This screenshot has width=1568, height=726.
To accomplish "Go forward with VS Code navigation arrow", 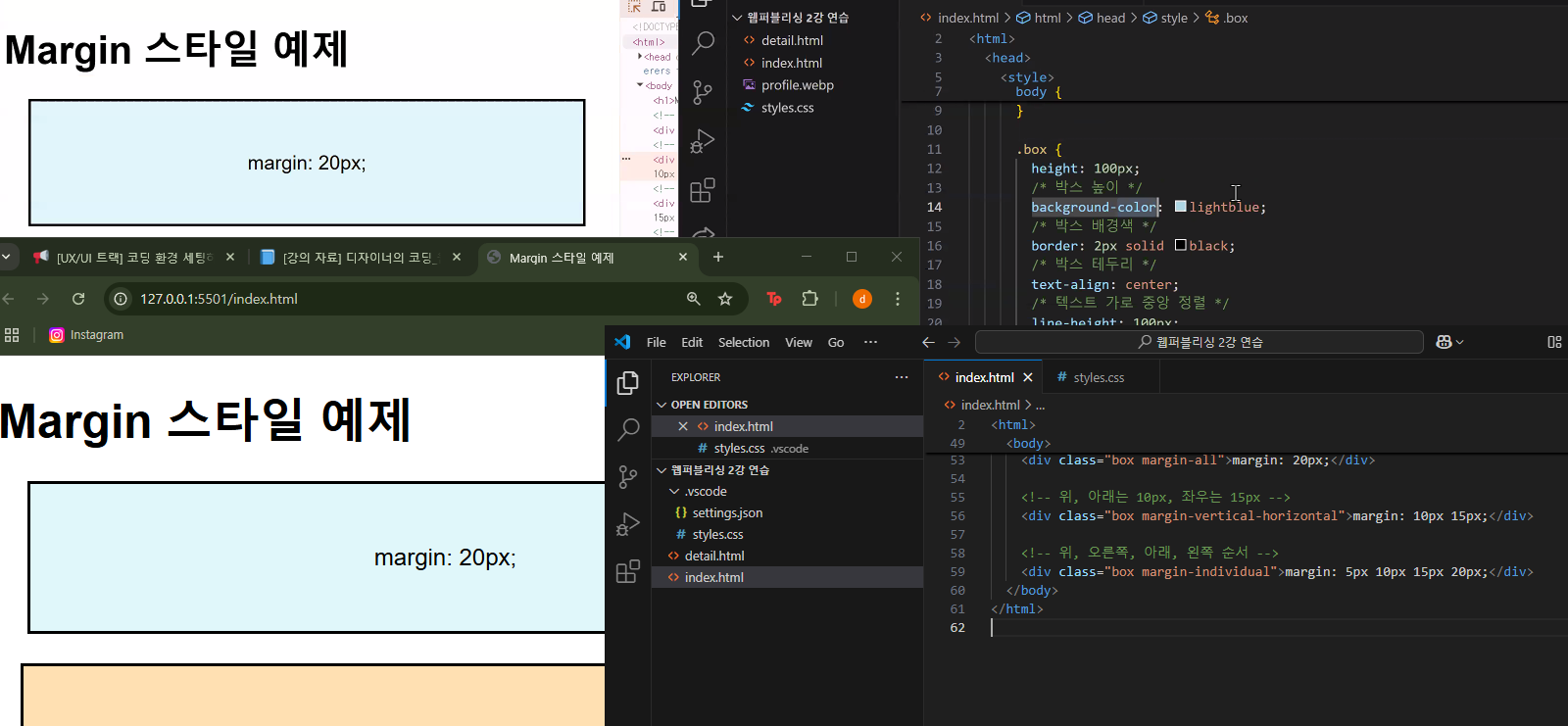I will pyautogui.click(x=955, y=342).
